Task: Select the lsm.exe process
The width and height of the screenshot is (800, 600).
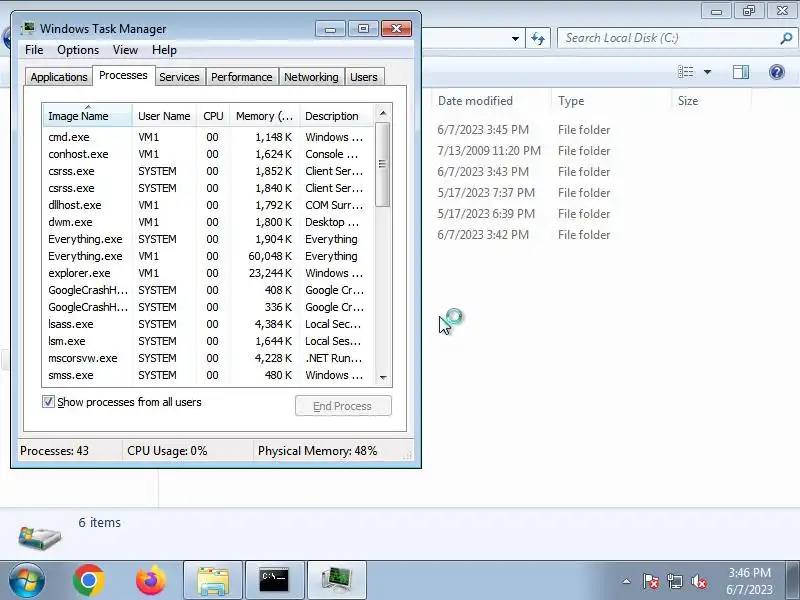Action: [x=209, y=341]
